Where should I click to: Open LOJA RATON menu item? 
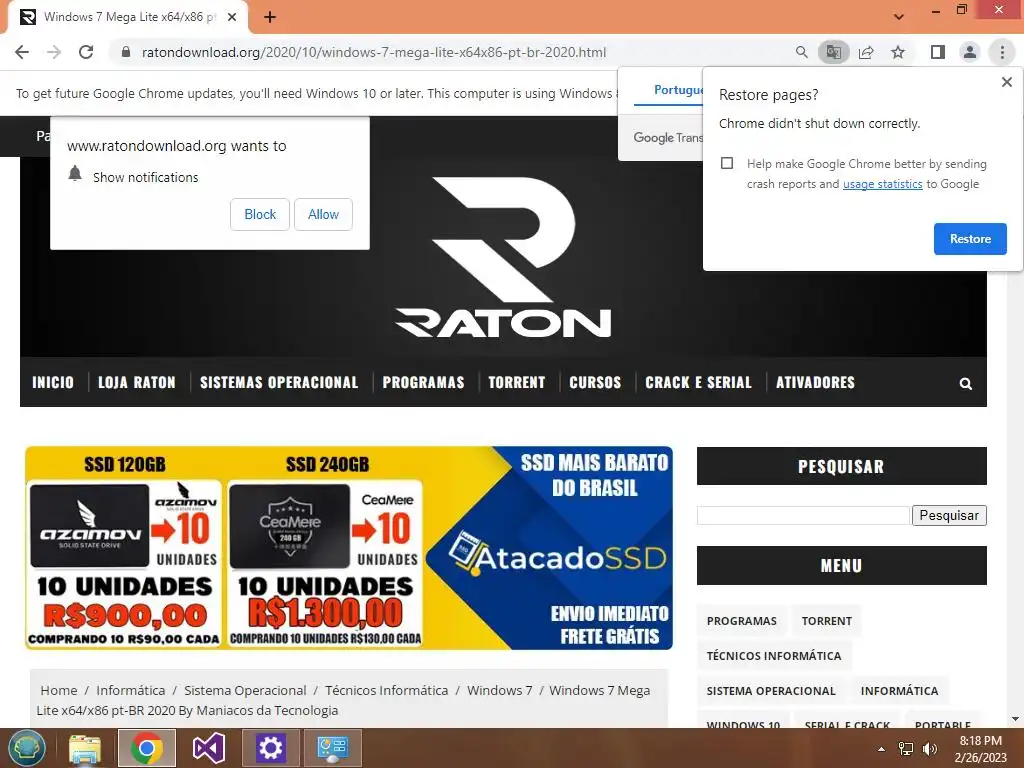[136, 383]
